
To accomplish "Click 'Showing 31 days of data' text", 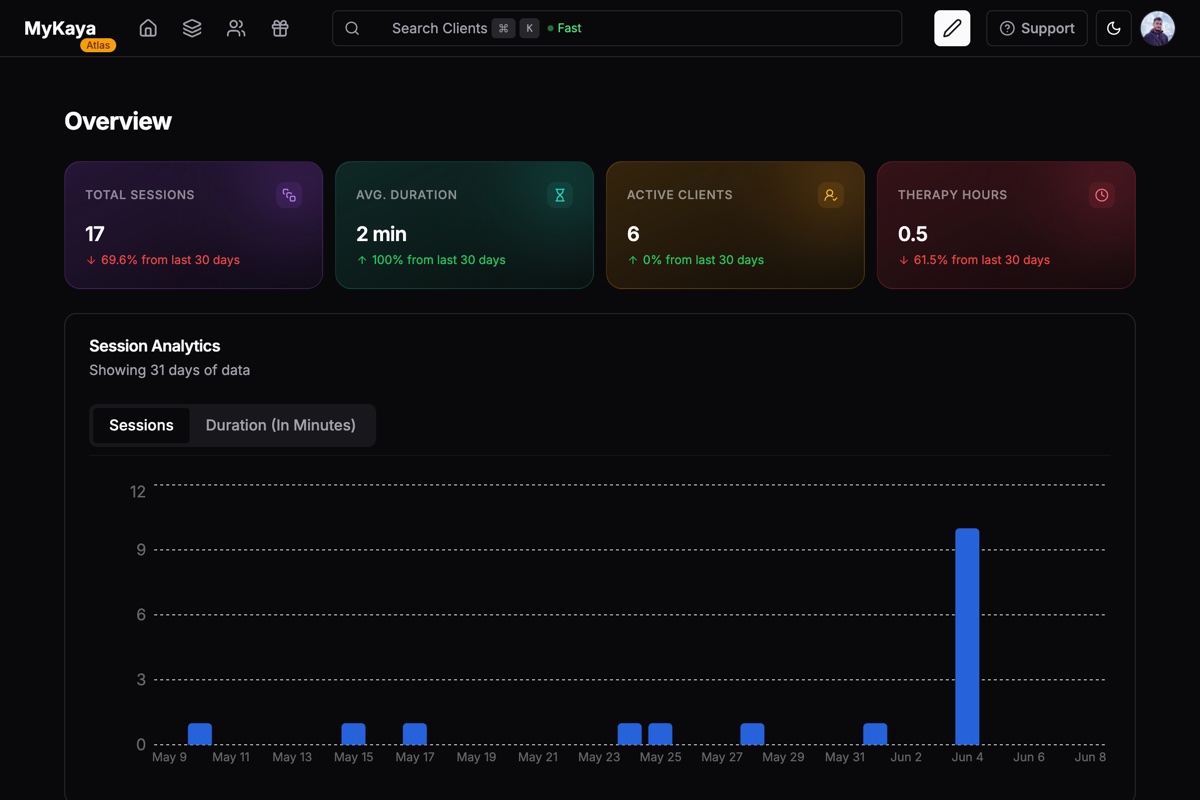I will [170, 370].
